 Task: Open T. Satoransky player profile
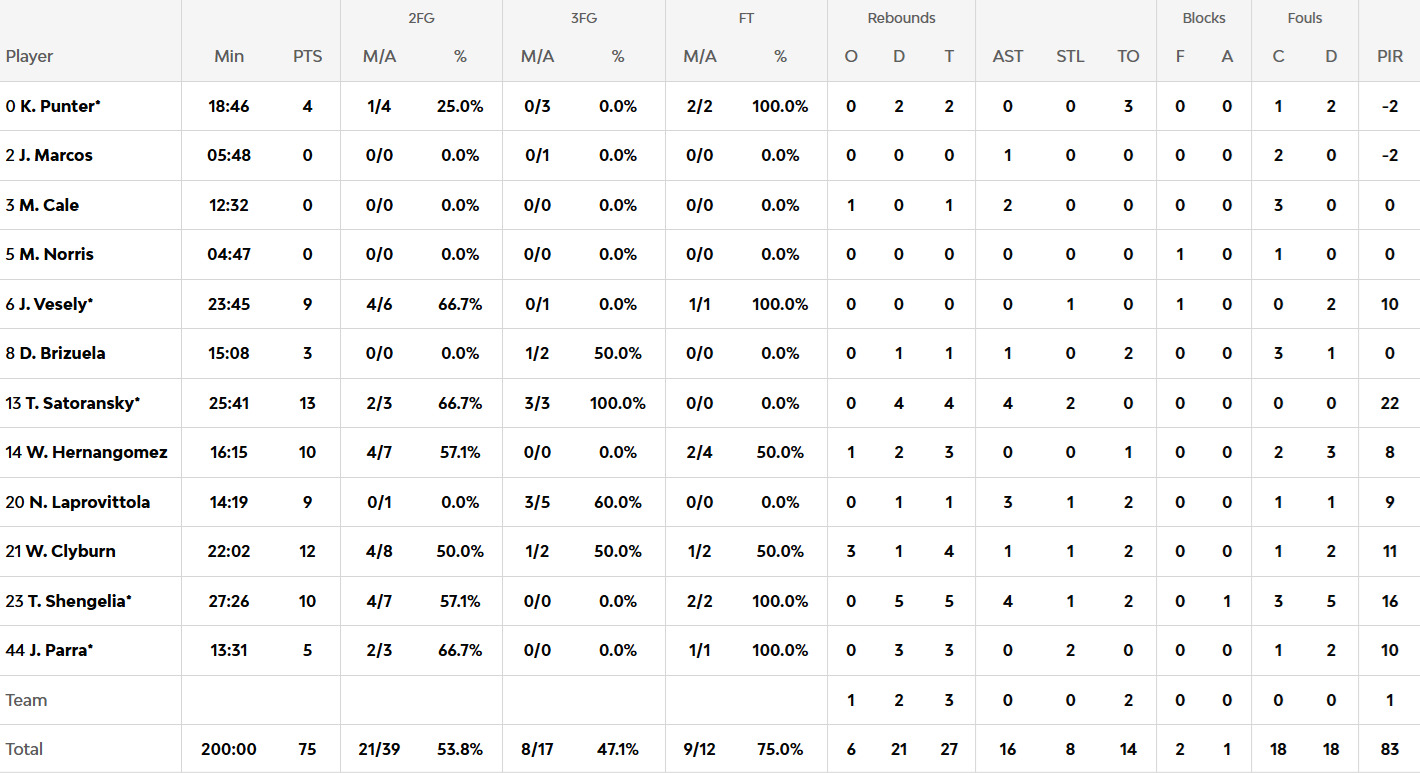[x=82, y=403]
